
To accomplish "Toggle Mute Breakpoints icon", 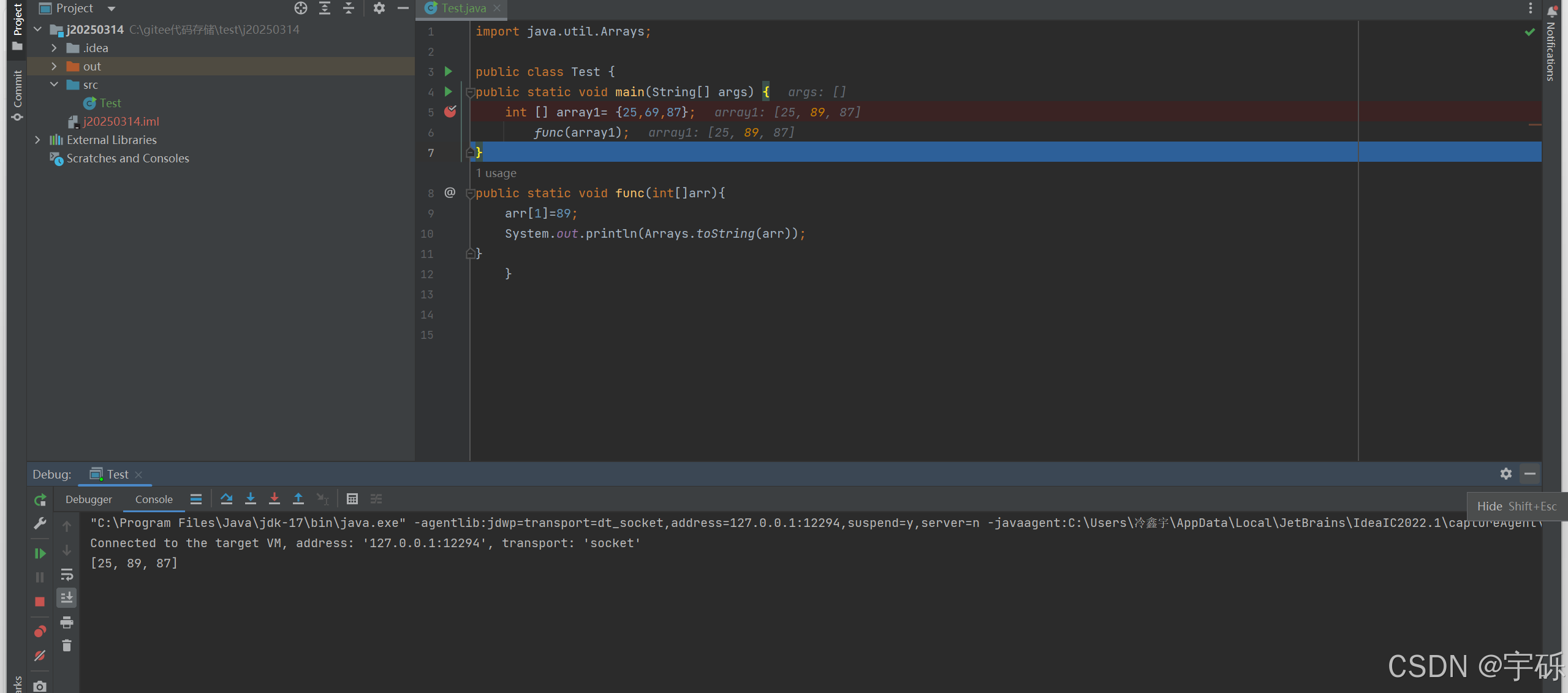I will pos(40,656).
